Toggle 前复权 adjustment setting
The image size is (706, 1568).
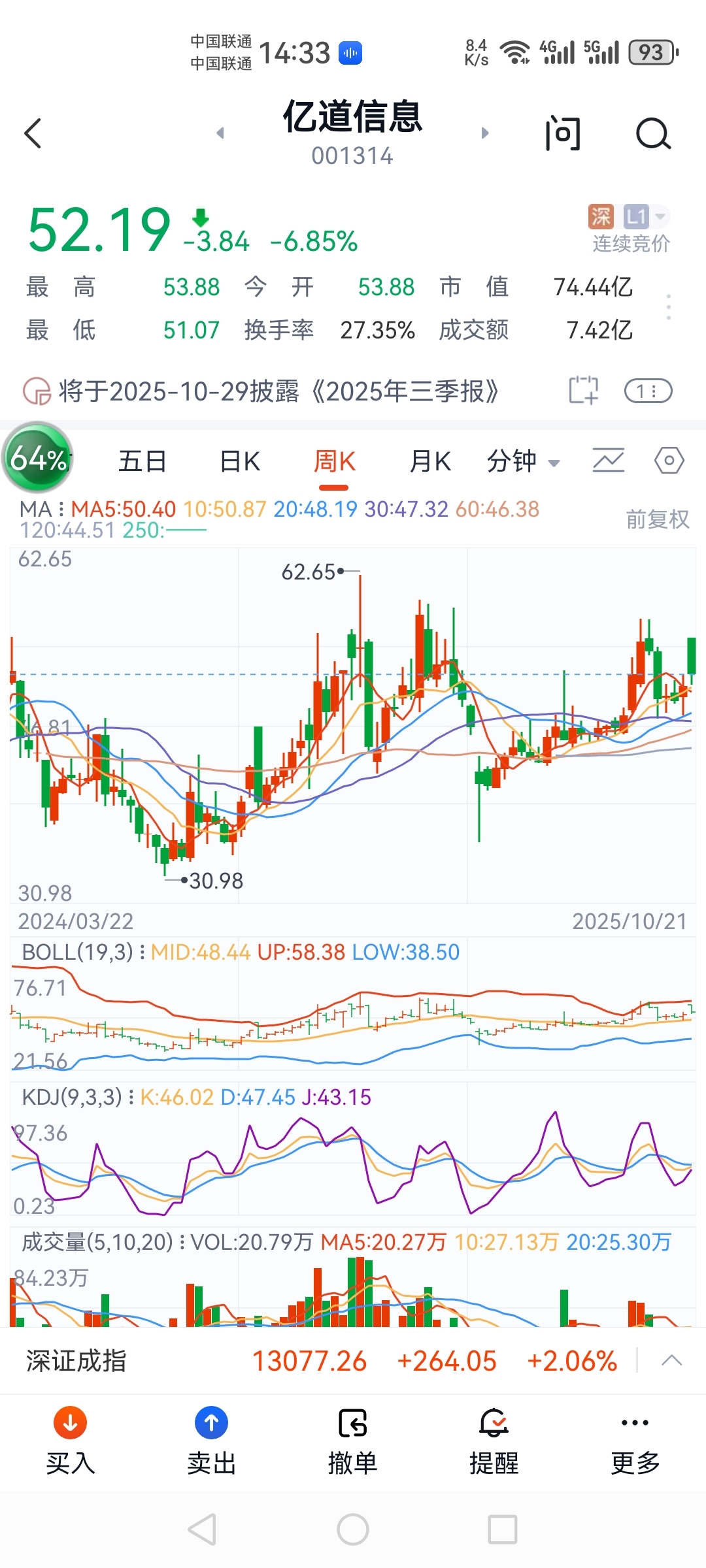point(658,519)
